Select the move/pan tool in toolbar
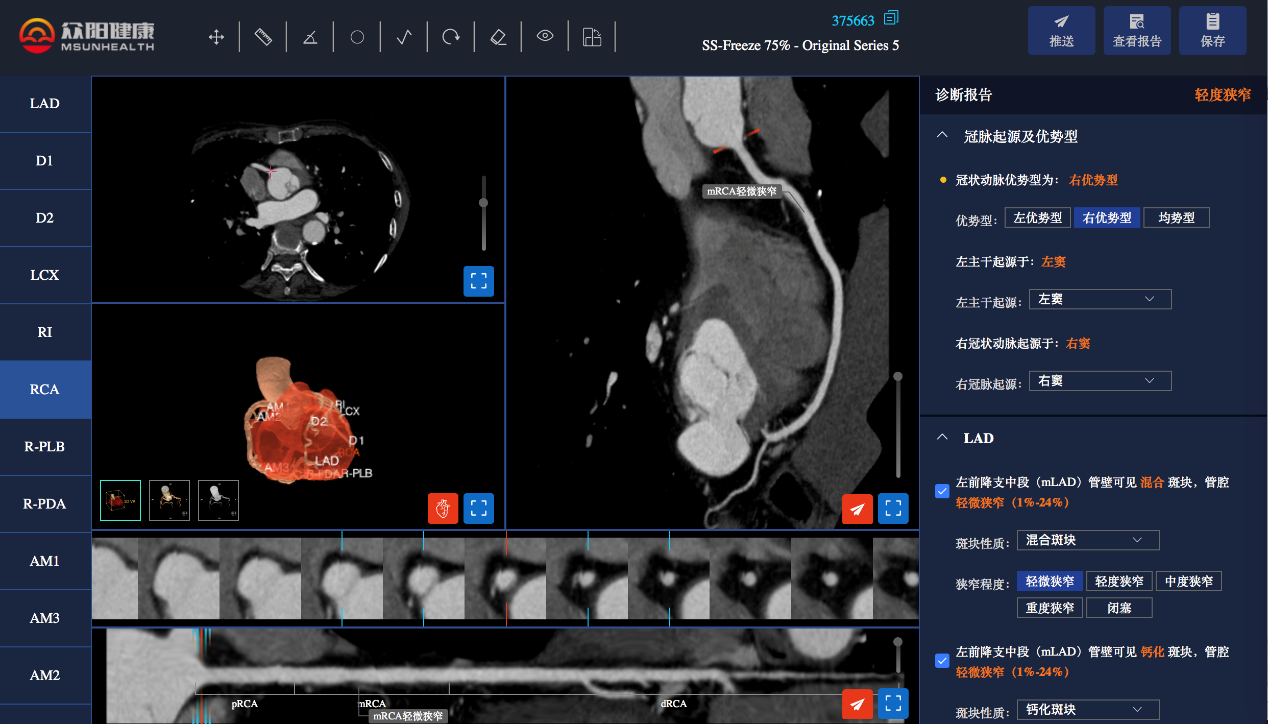 coord(215,37)
